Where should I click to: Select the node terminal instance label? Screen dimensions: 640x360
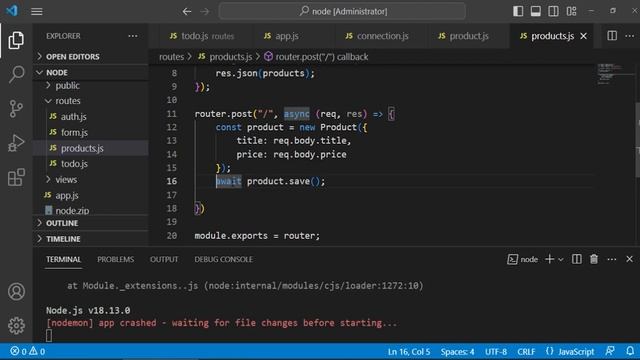point(522,259)
